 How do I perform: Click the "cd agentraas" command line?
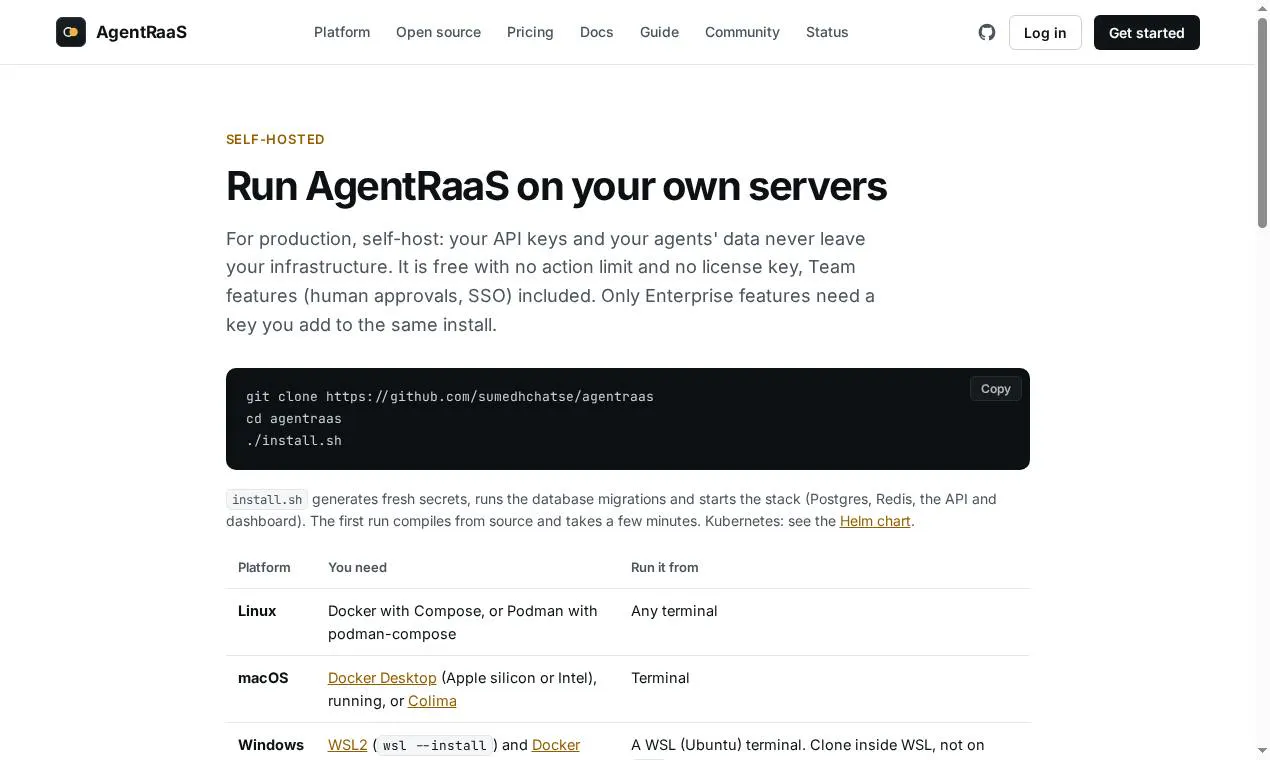tap(294, 419)
